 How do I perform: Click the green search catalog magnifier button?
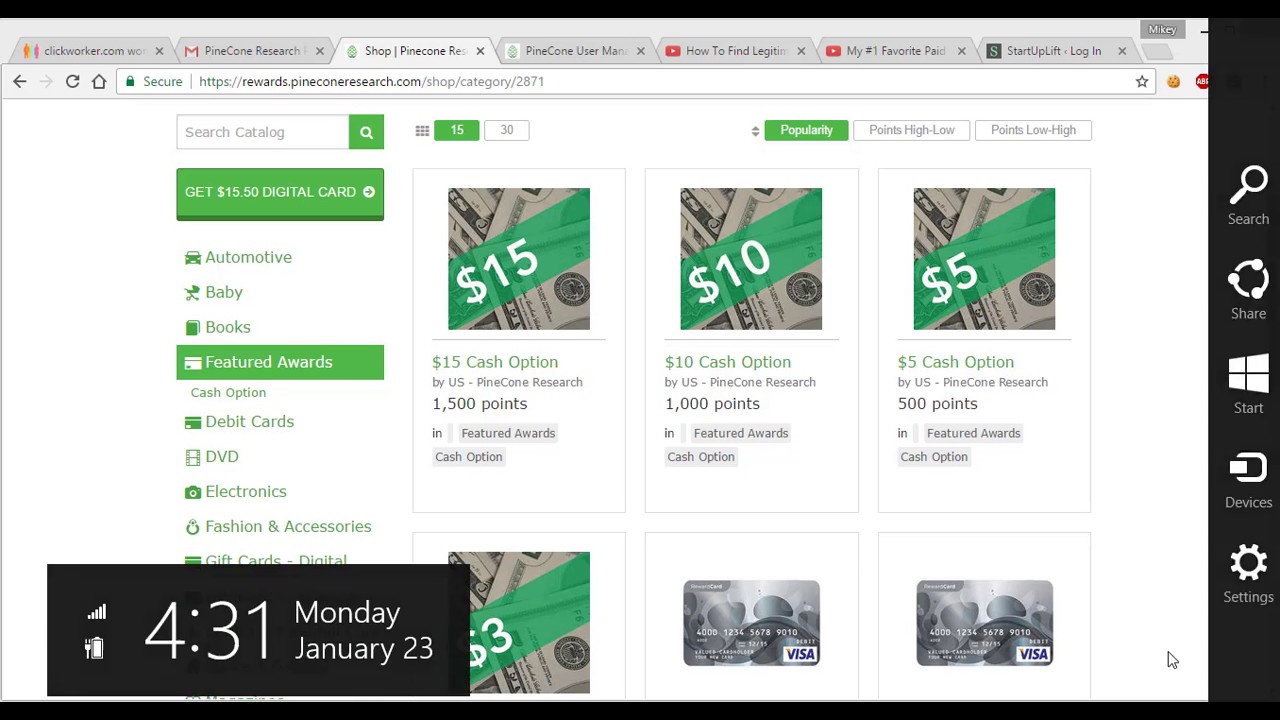pos(366,132)
